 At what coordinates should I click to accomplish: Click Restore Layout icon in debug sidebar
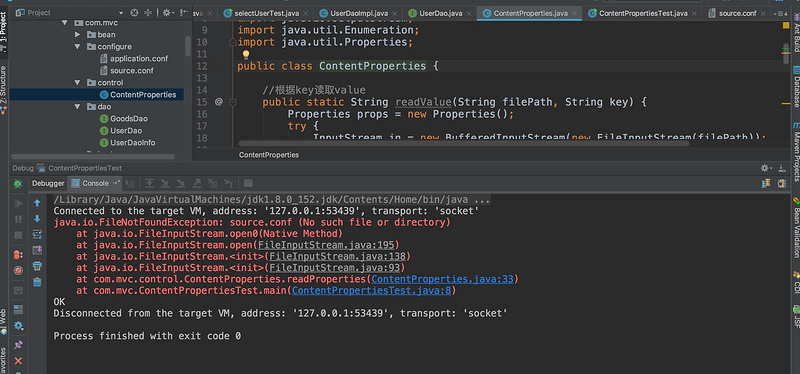[x=18, y=309]
